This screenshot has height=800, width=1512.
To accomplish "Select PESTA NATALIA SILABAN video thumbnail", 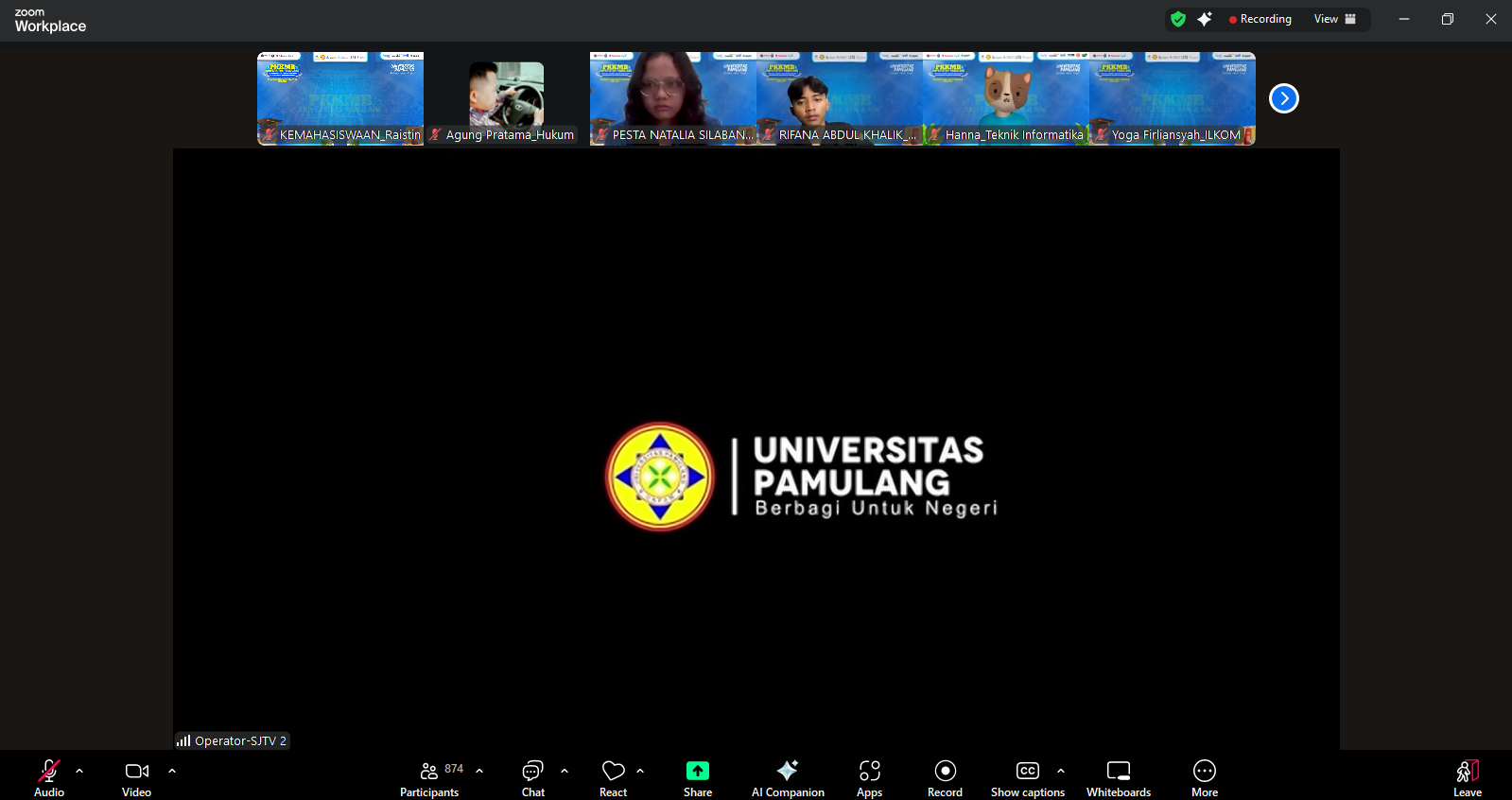I will pos(673,98).
